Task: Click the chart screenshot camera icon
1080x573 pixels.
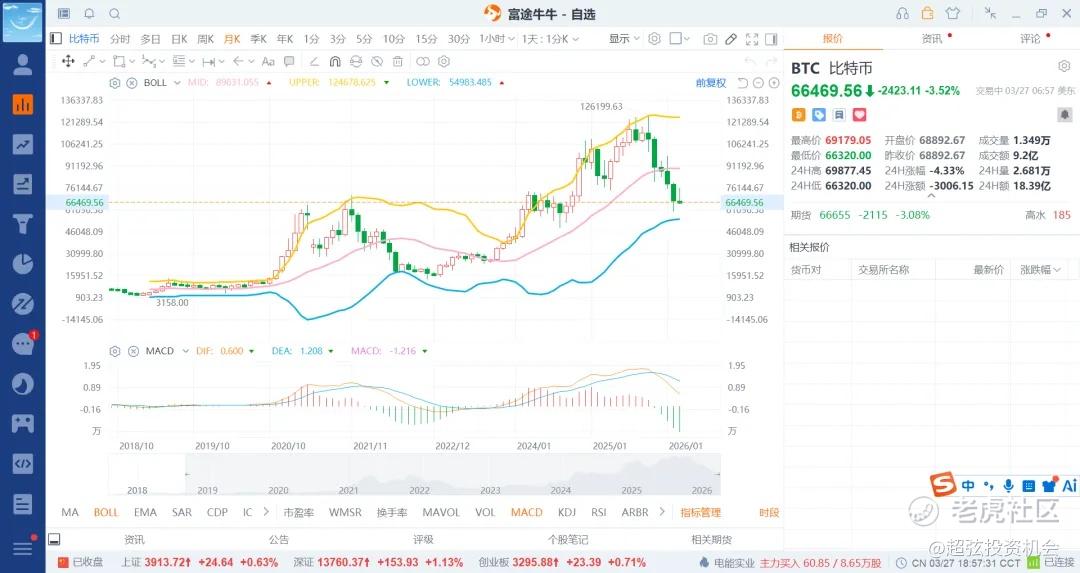Action: click(710, 39)
